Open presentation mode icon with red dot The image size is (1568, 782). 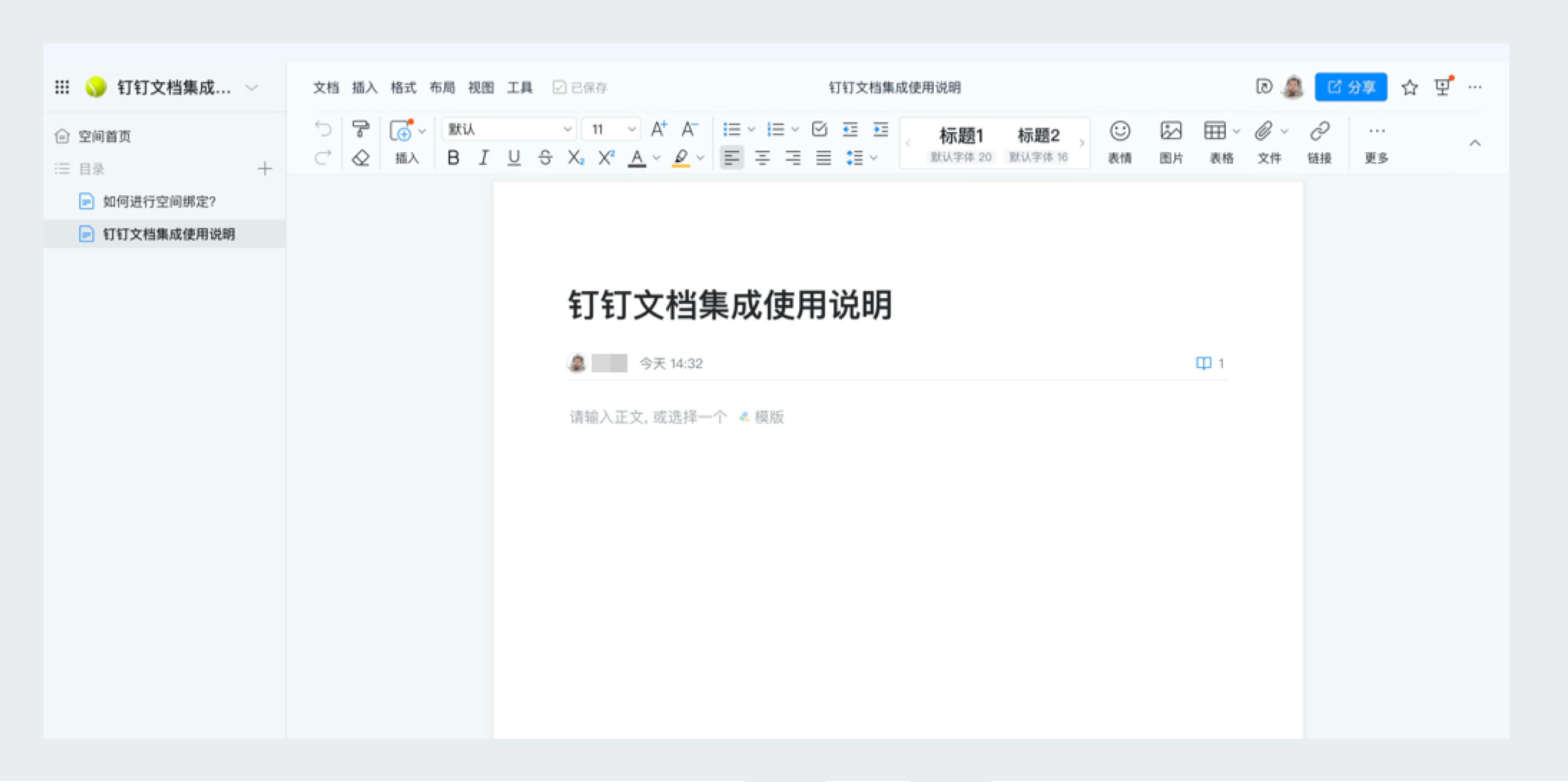click(1443, 87)
